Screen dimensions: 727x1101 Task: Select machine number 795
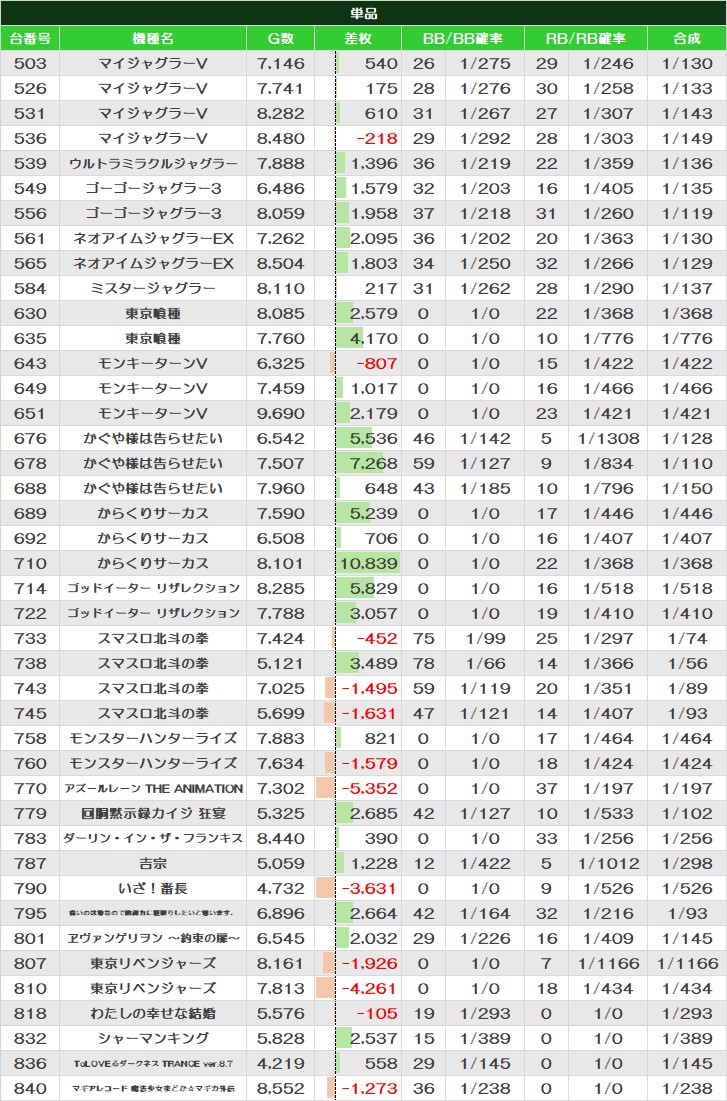(30, 914)
